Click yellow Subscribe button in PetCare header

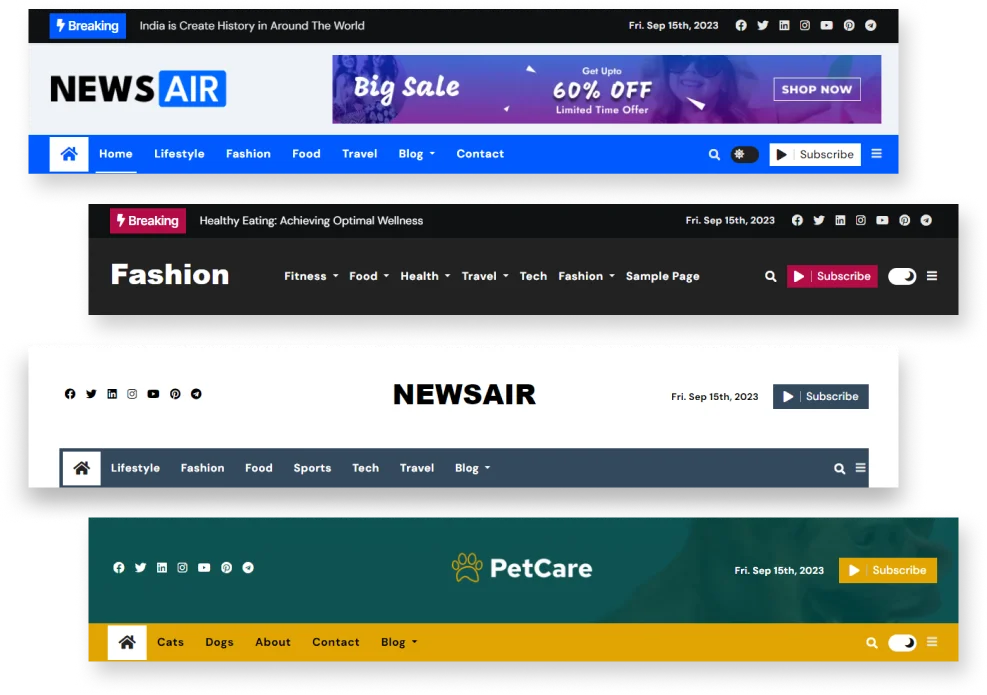888,570
